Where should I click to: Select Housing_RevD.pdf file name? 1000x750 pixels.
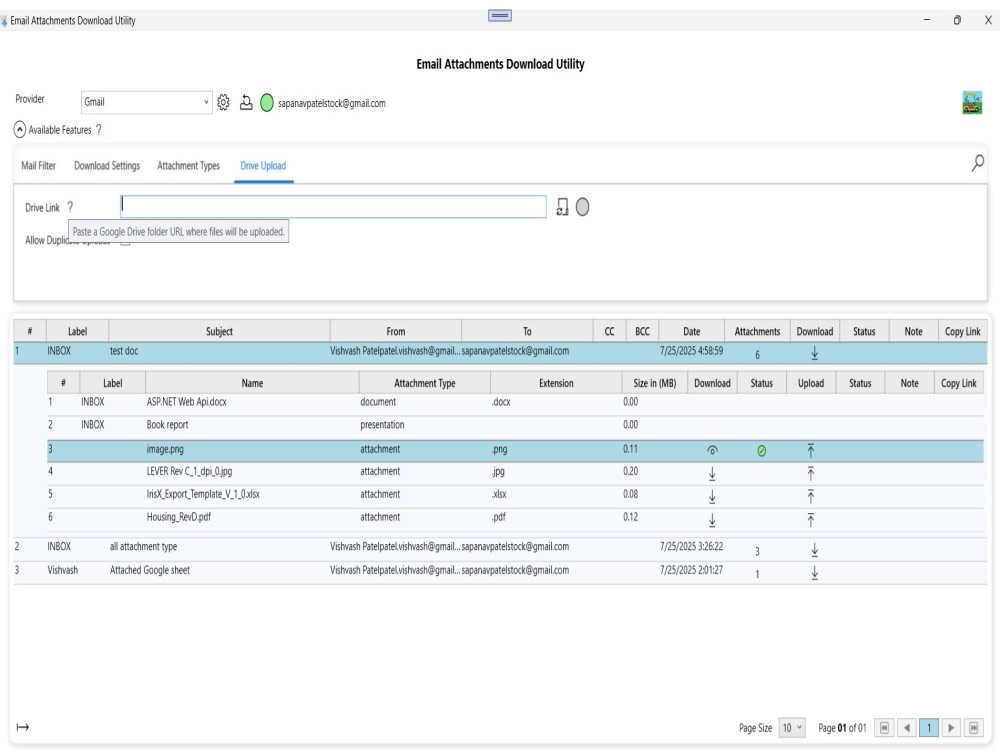tap(179, 517)
